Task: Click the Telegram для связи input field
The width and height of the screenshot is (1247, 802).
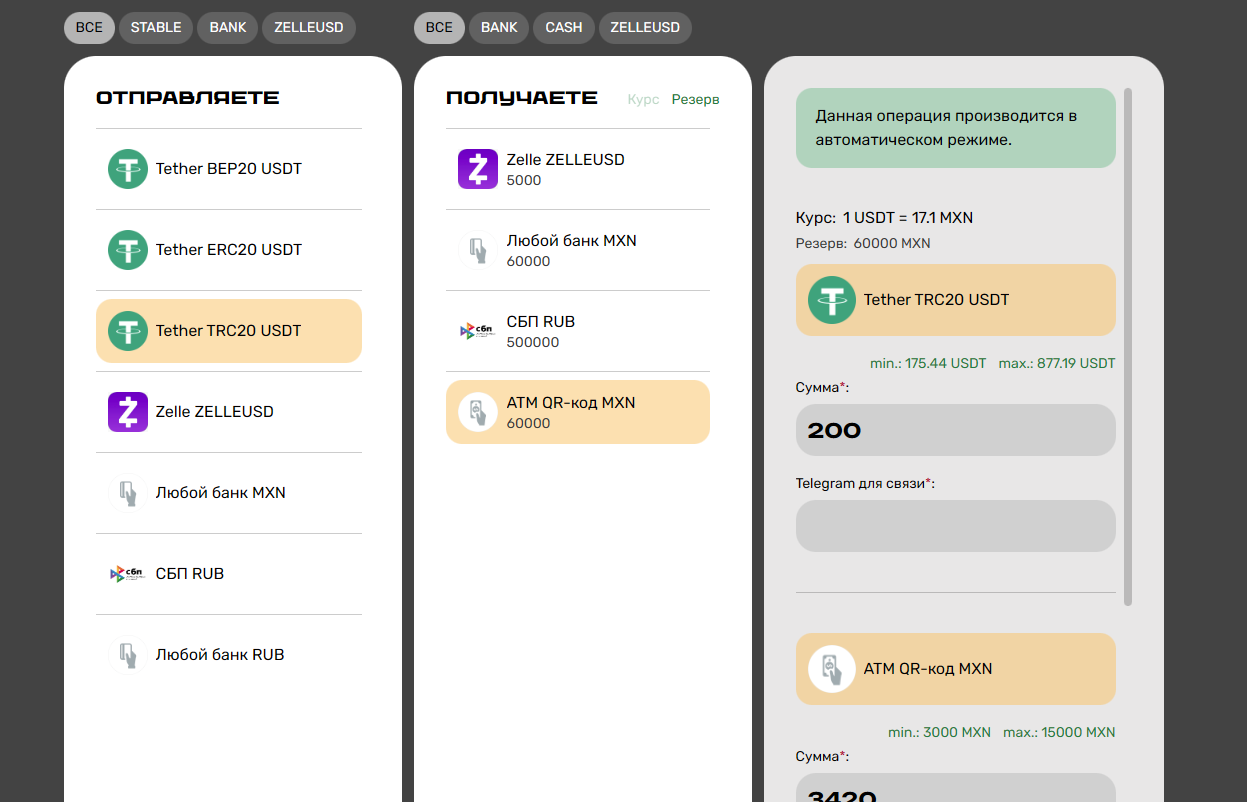Action: [x=955, y=526]
